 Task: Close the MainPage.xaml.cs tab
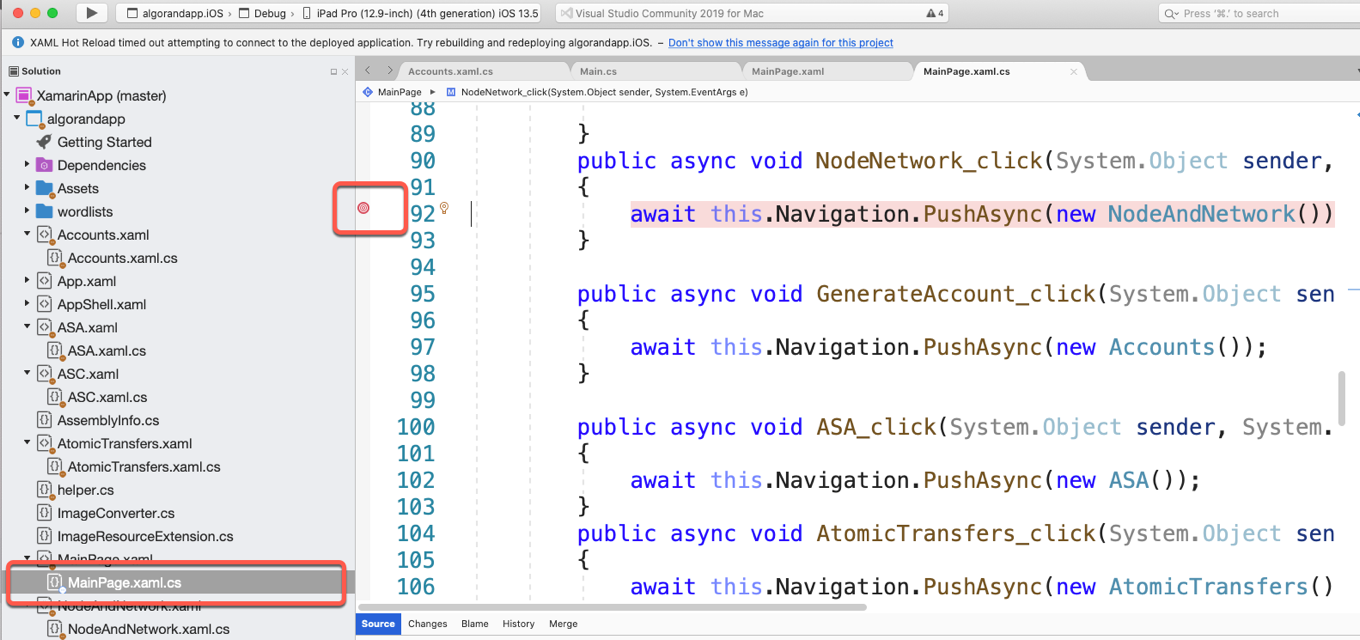(x=1074, y=72)
